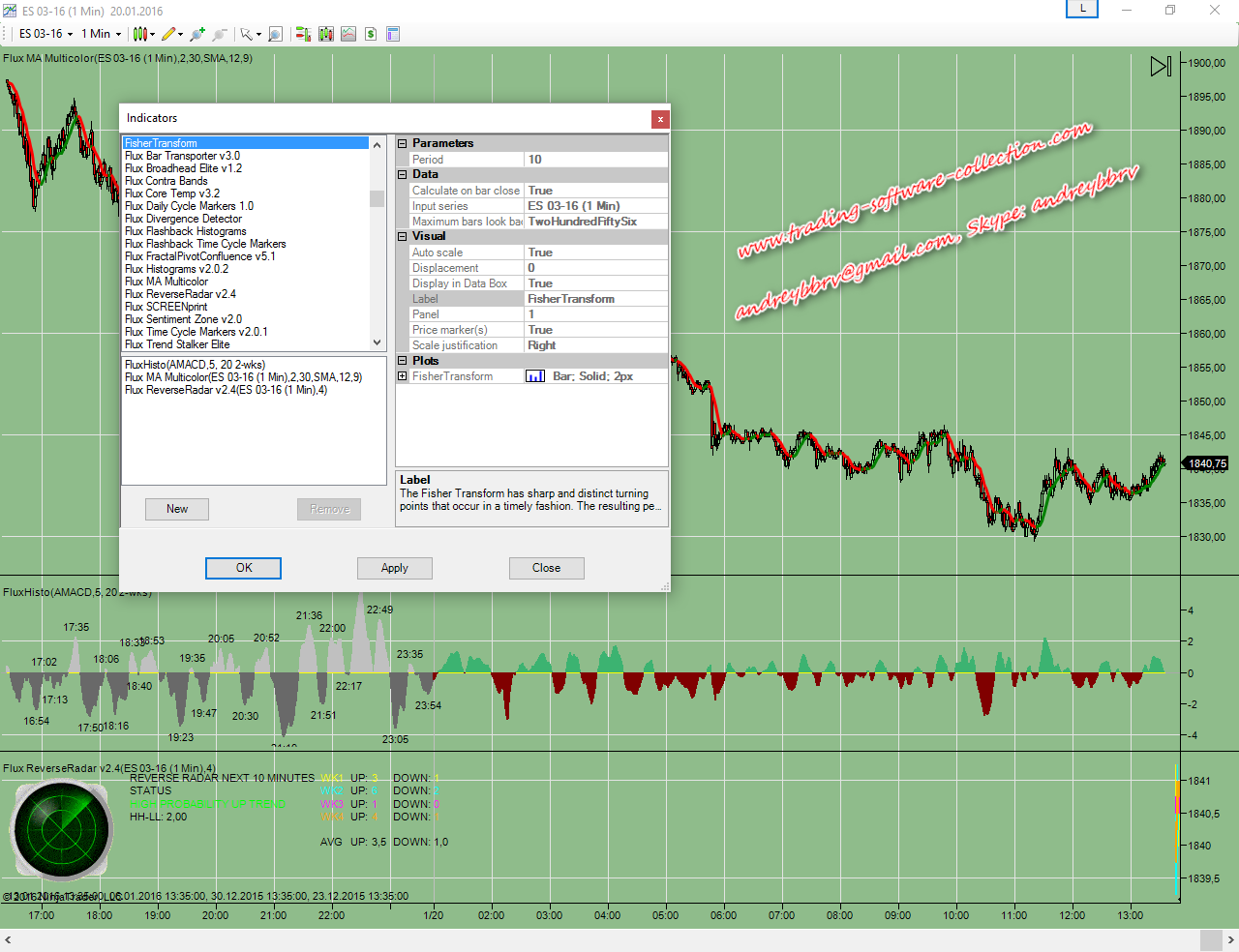Select the cursor pointer tool
Image resolution: width=1239 pixels, height=952 pixels.
click(247, 34)
